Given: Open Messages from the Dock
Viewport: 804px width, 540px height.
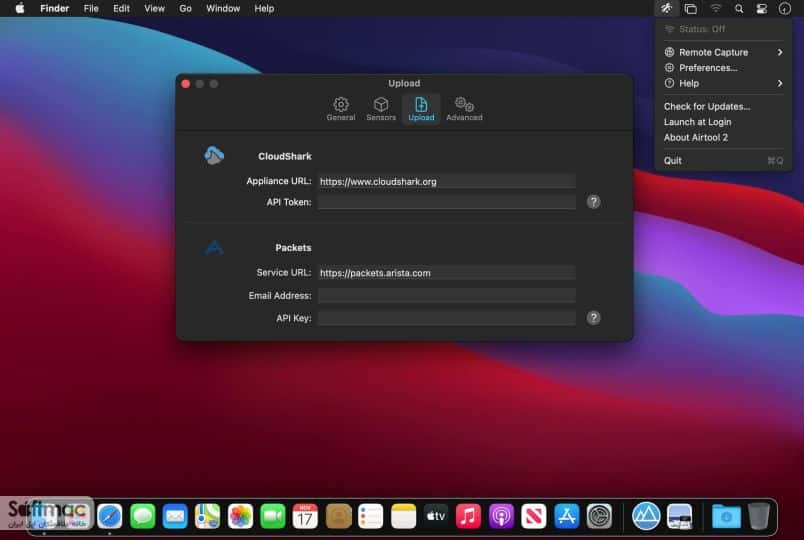Looking at the screenshot, I should tap(143, 516).
